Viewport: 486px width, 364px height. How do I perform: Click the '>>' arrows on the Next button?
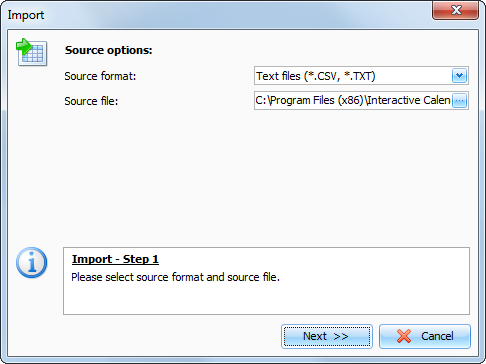(341, 336)
